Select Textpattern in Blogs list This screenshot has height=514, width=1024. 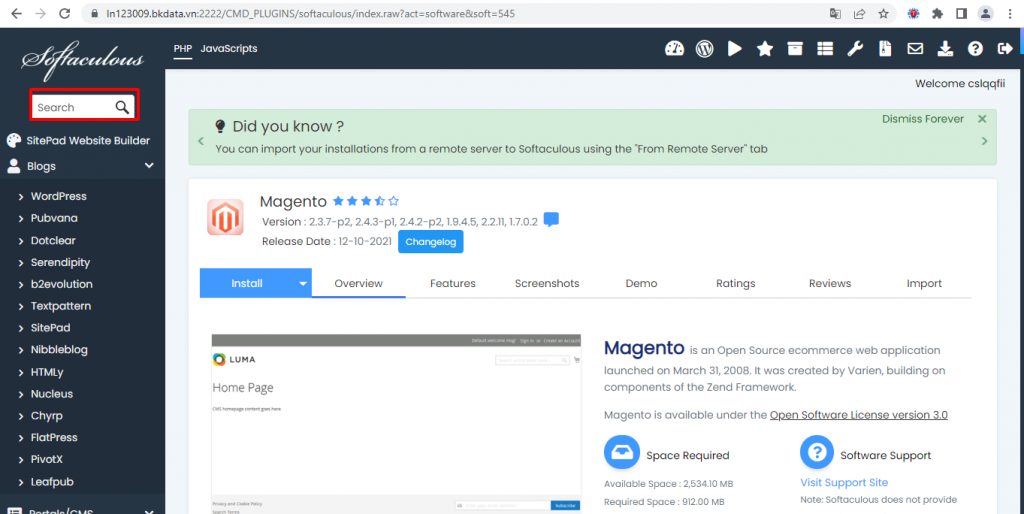pyautogui.click(x=61, y=306)
